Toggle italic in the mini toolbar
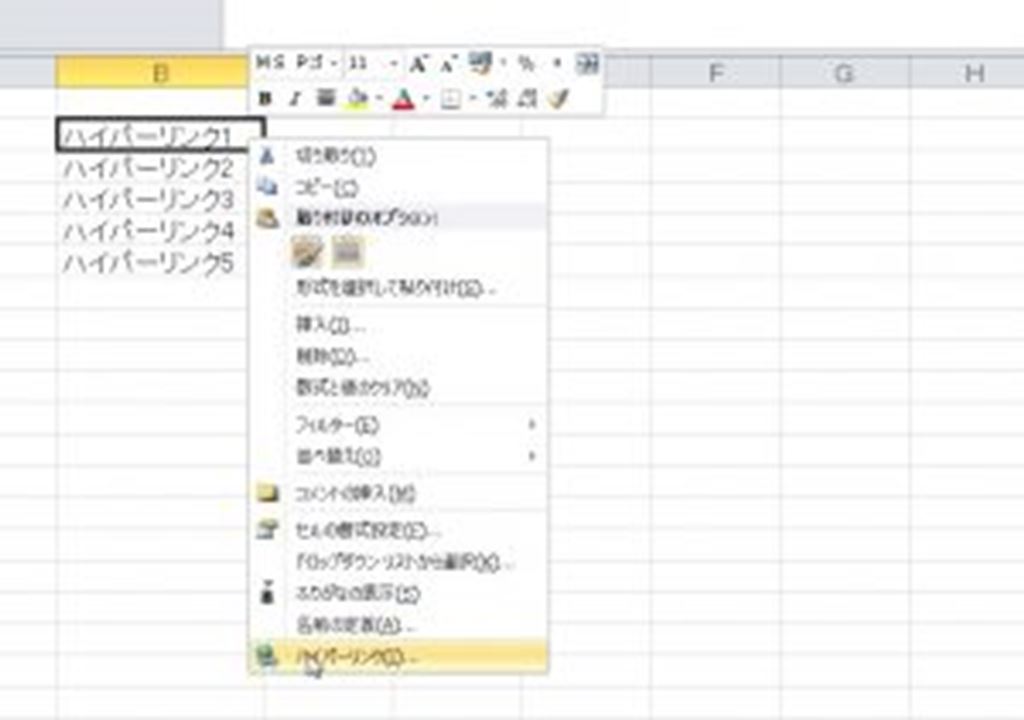The image size is (1024, 720). click(295, 99)
